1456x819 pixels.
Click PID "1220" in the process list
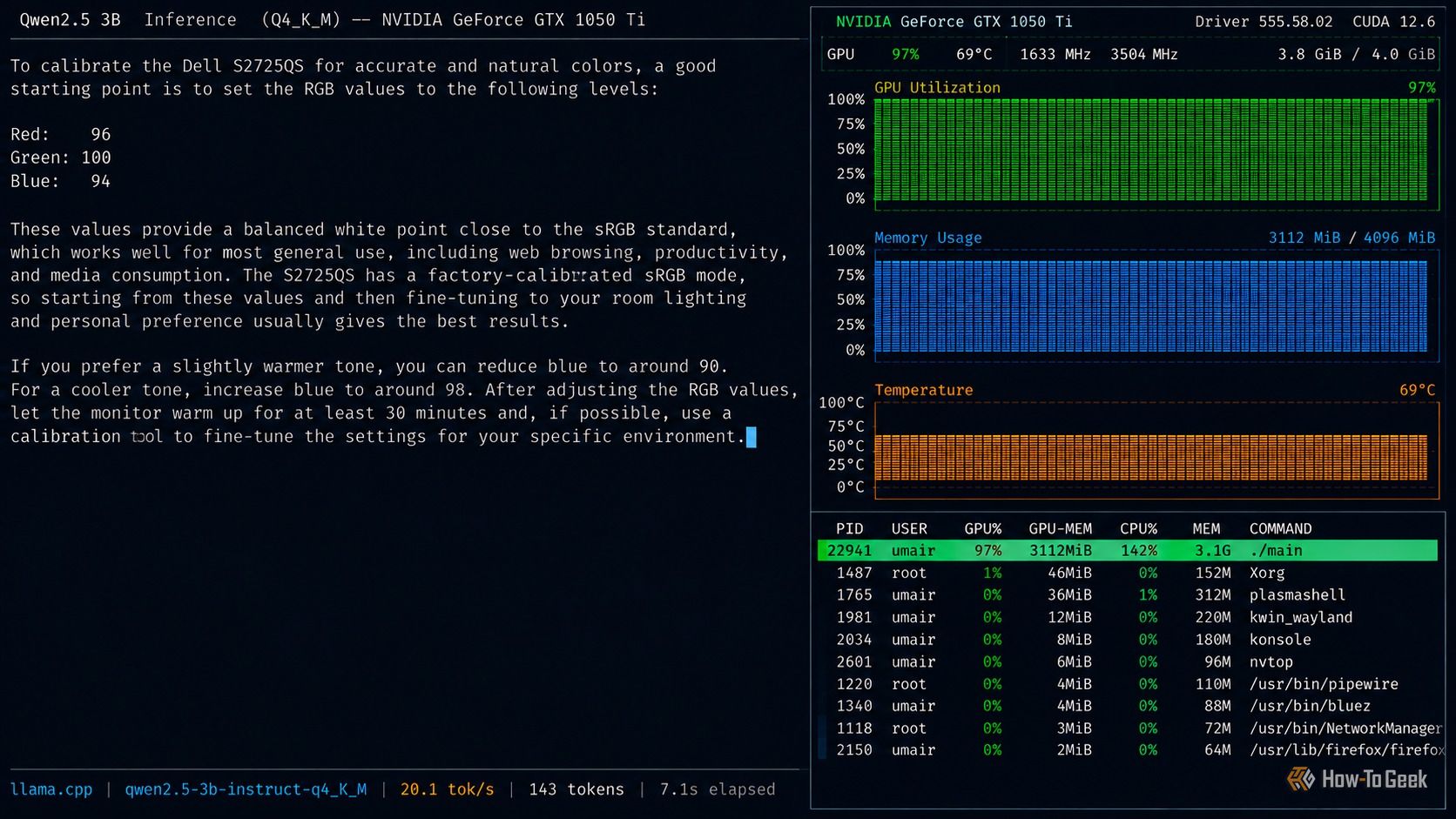click(853, 684)
